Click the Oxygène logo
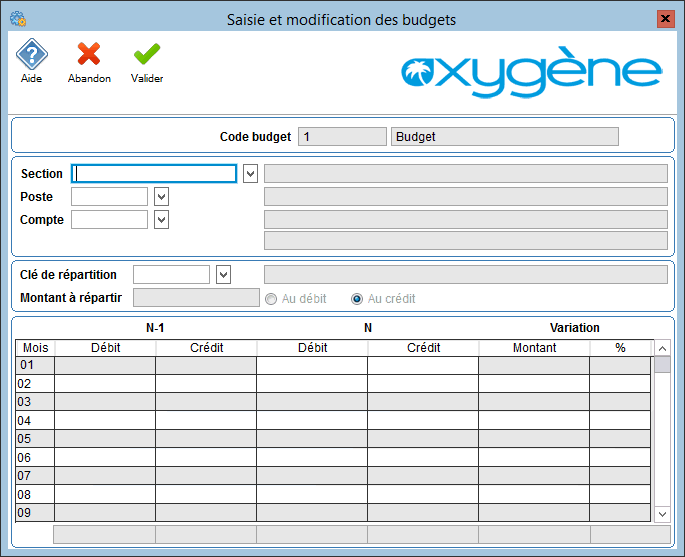Viewport: 685px width, 557px height. coord(531,74)
